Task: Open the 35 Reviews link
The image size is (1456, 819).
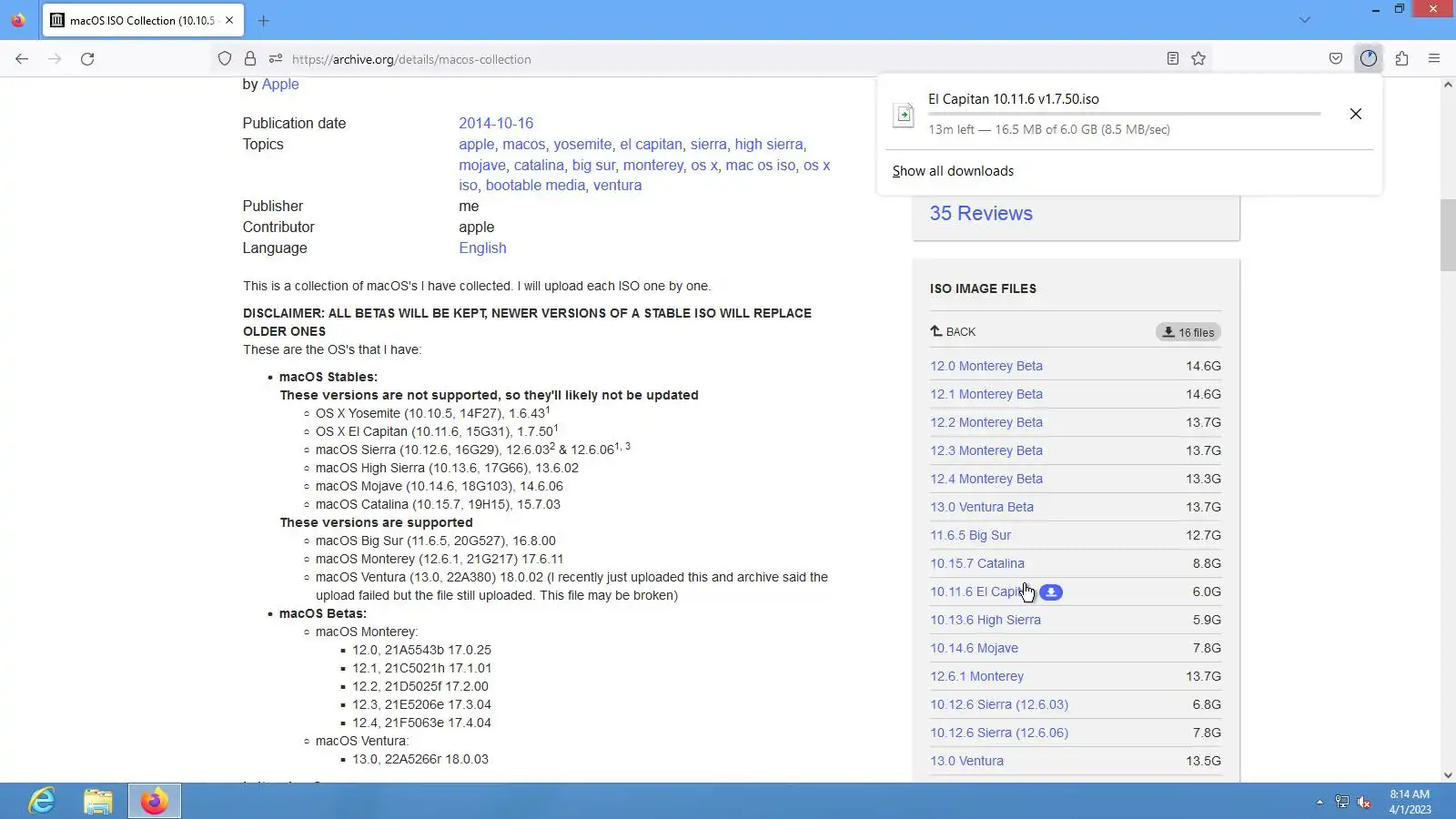Action: coord(981,213)
